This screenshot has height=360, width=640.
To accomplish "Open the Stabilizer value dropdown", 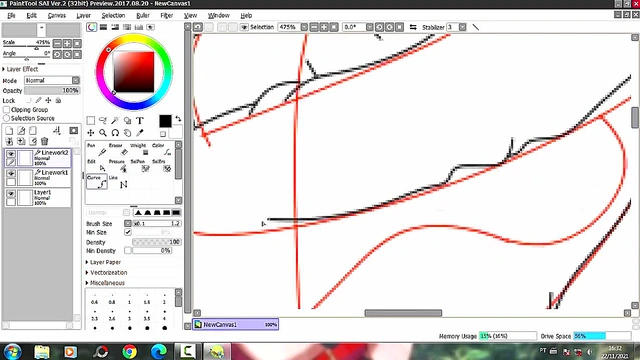I will click(x=462, y=27).
